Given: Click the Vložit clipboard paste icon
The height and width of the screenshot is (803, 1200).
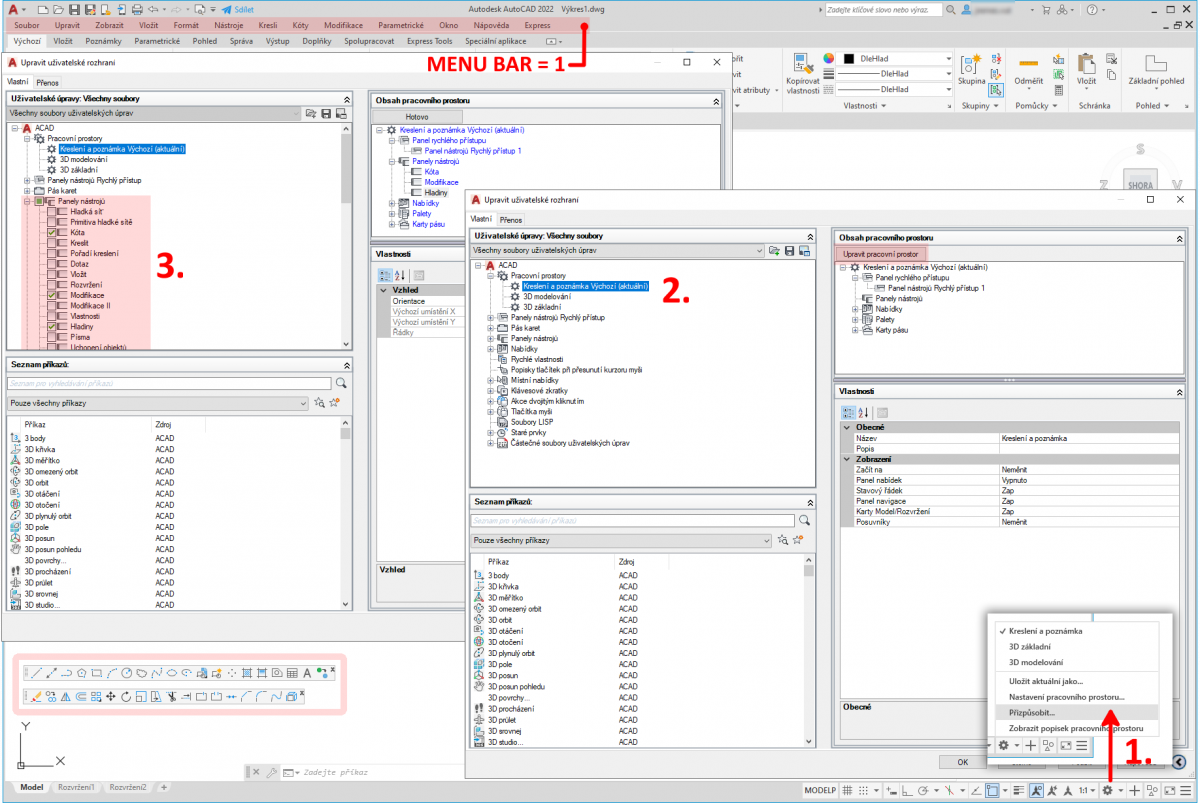Looking at the screenshot, I should (1086, 64).
